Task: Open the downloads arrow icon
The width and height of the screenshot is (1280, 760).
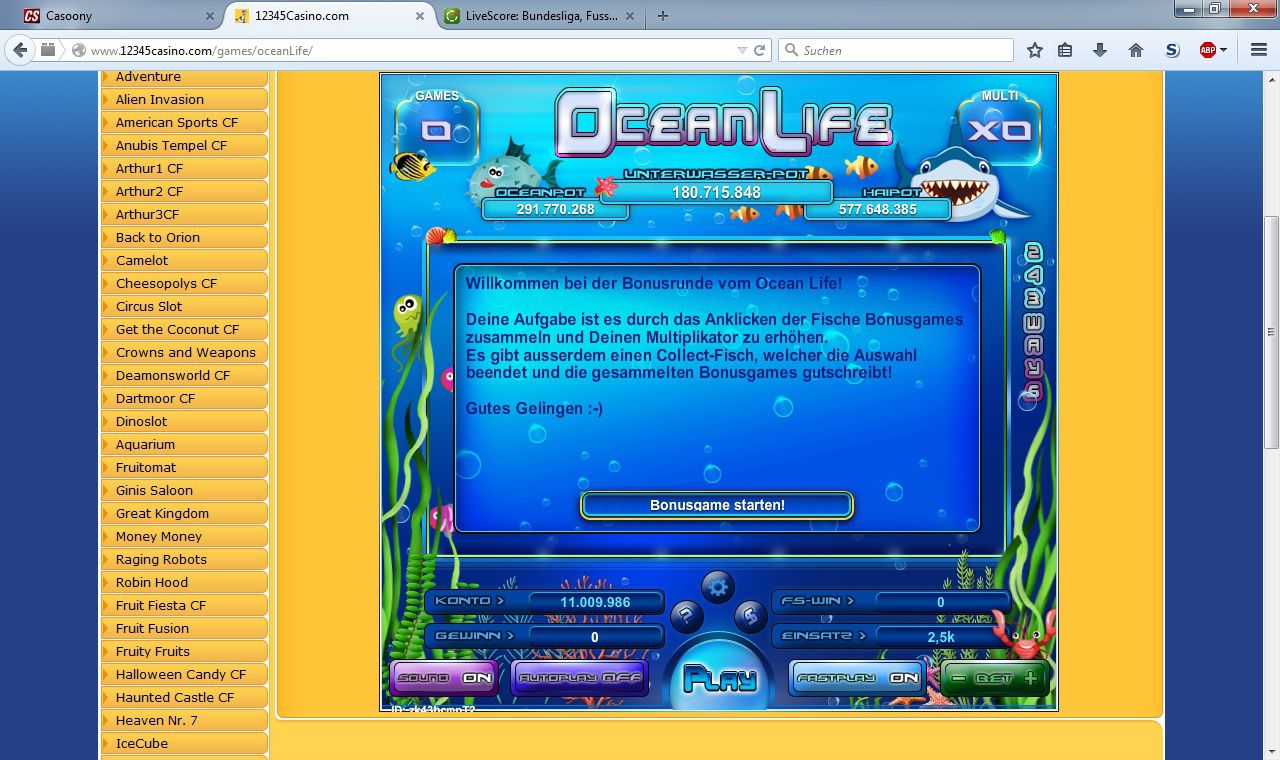Action: click(x=1100, y=50)
